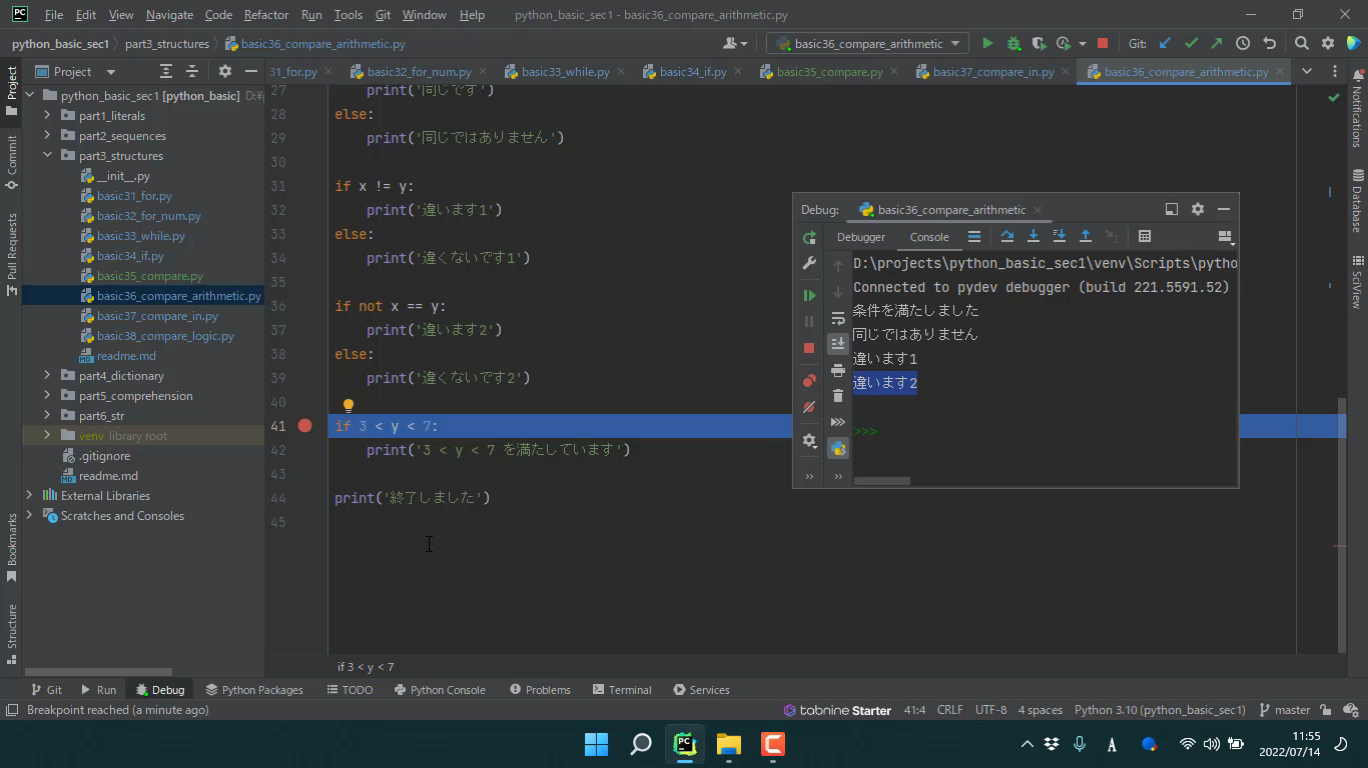Screen dimensions: 1368x768
Task: Open the Terminal tool window
Action: tap(621, 690)
